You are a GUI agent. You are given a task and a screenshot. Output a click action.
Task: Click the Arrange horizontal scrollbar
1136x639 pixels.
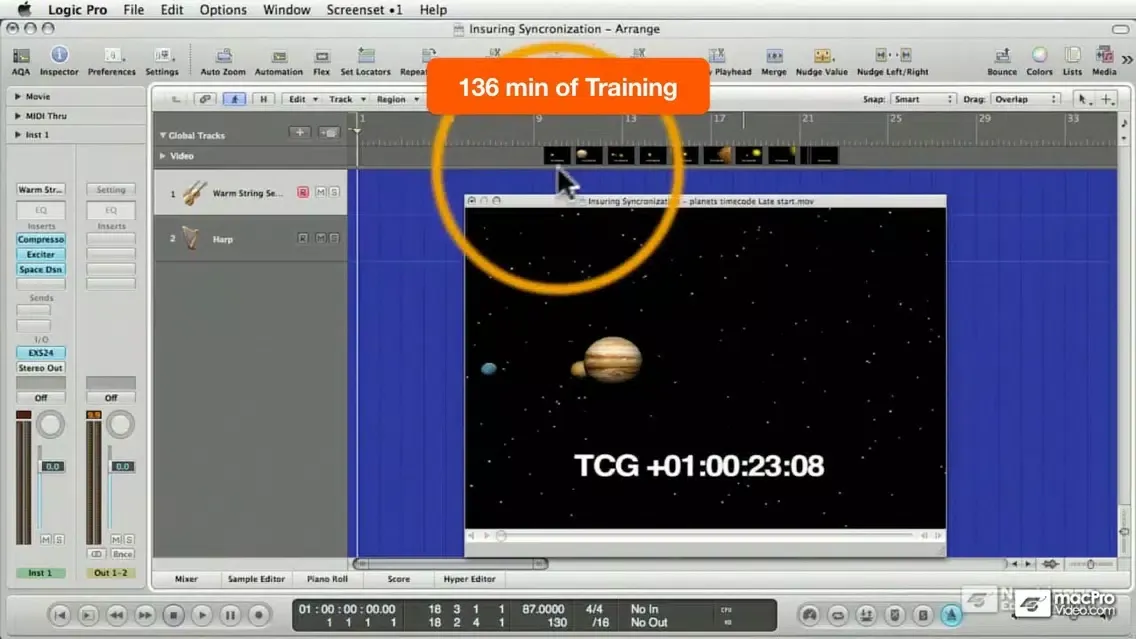click(449, 564)
